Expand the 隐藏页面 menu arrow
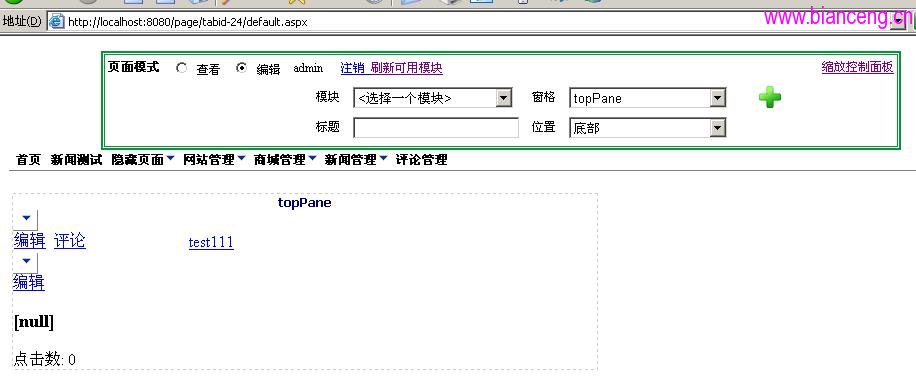The image size is (916, 384). pos(170,158)
